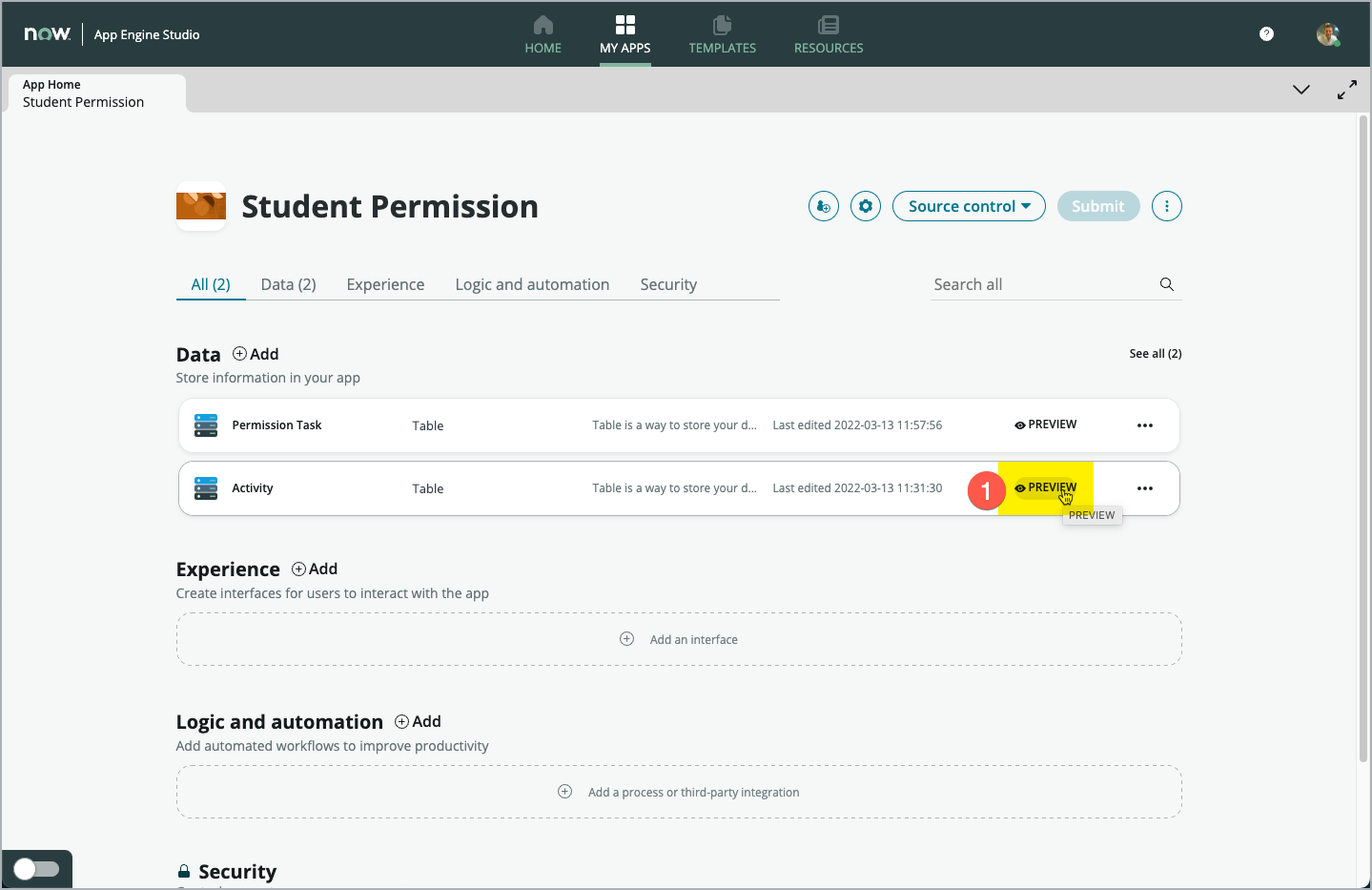1372x890 pixels.
Task: Switch to the Experience tab
Action: coord(385,284)
